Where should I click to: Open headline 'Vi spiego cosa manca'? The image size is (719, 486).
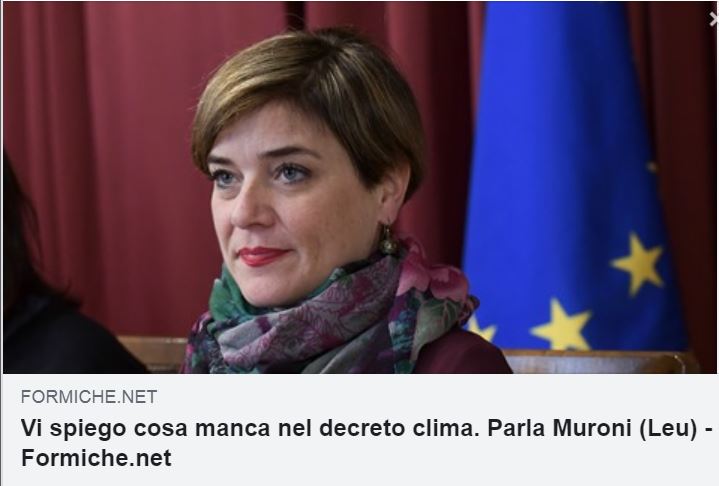coord(366,443)
